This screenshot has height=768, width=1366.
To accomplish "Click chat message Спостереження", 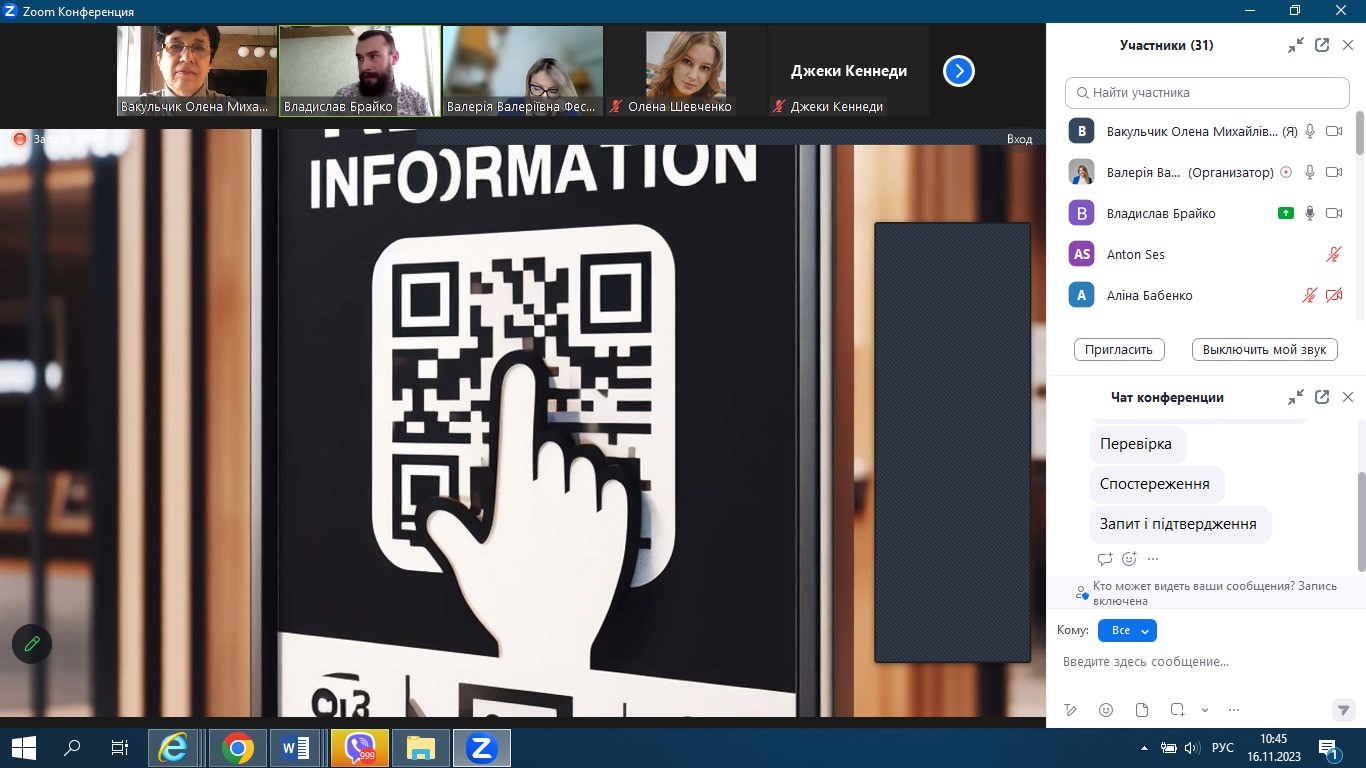I will point(1155,484).
